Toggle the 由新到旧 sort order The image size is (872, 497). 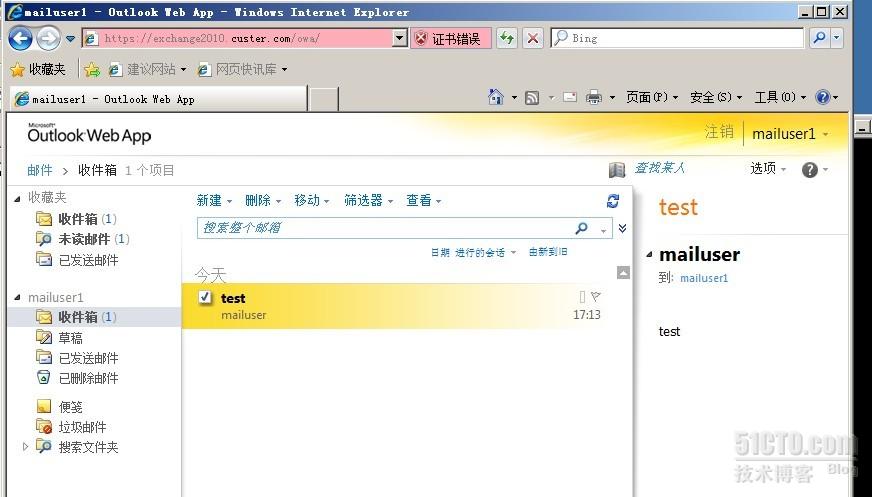[x=548, y=252]
